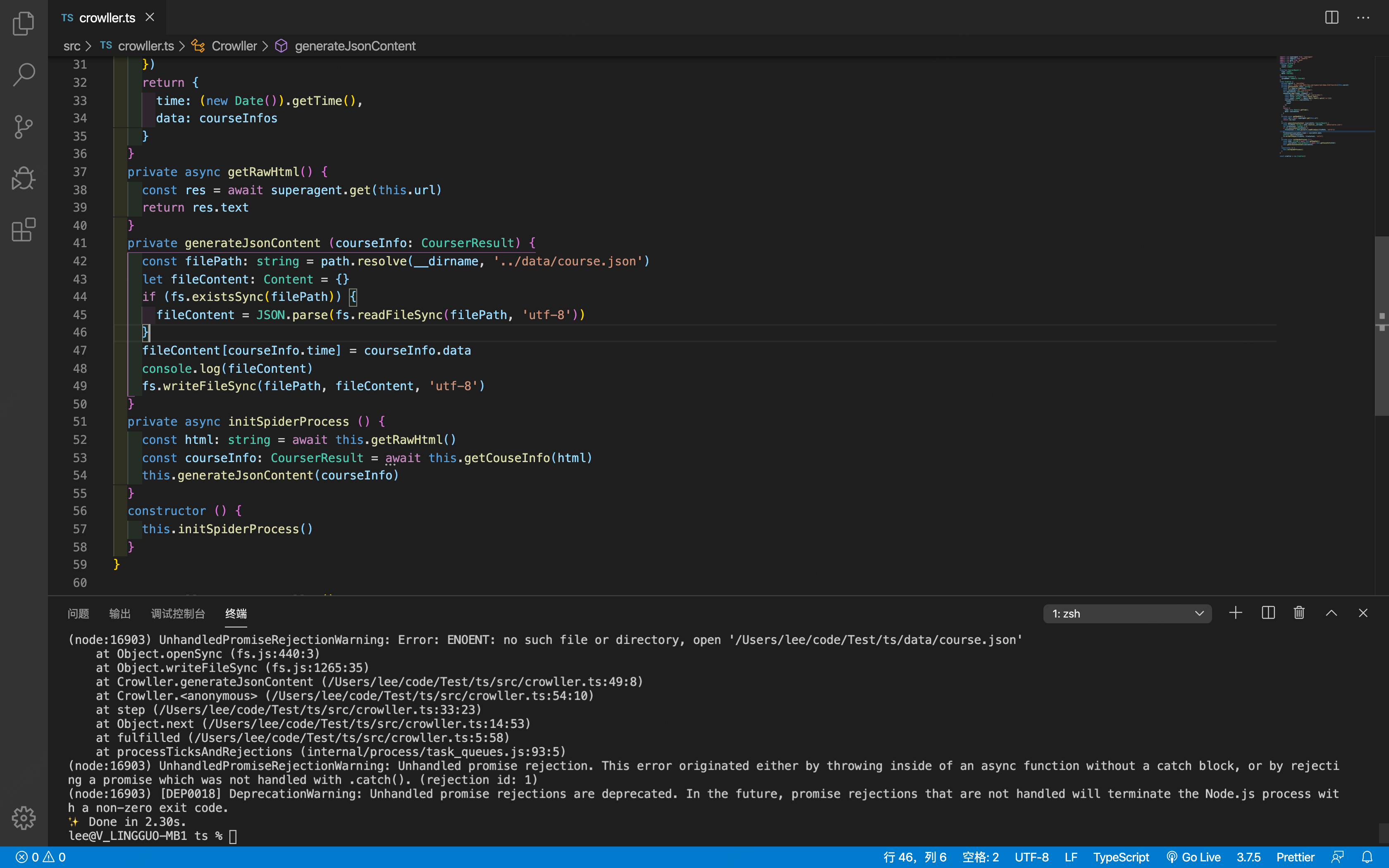1389x868 pixels.
Task: Click the minimap code overview
Action: (1326, 107)
